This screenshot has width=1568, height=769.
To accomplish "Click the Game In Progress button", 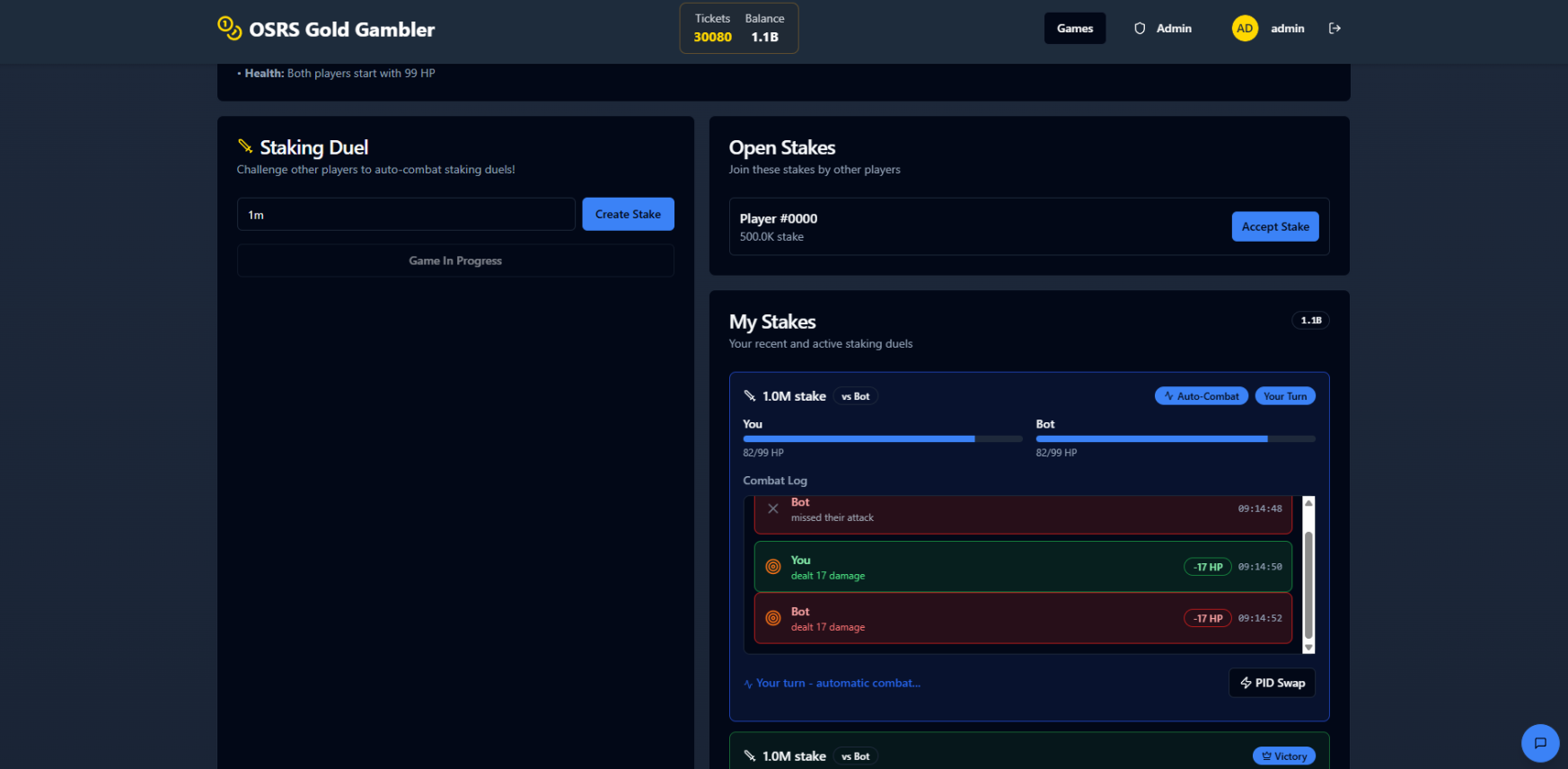I will tap(455, 261).
